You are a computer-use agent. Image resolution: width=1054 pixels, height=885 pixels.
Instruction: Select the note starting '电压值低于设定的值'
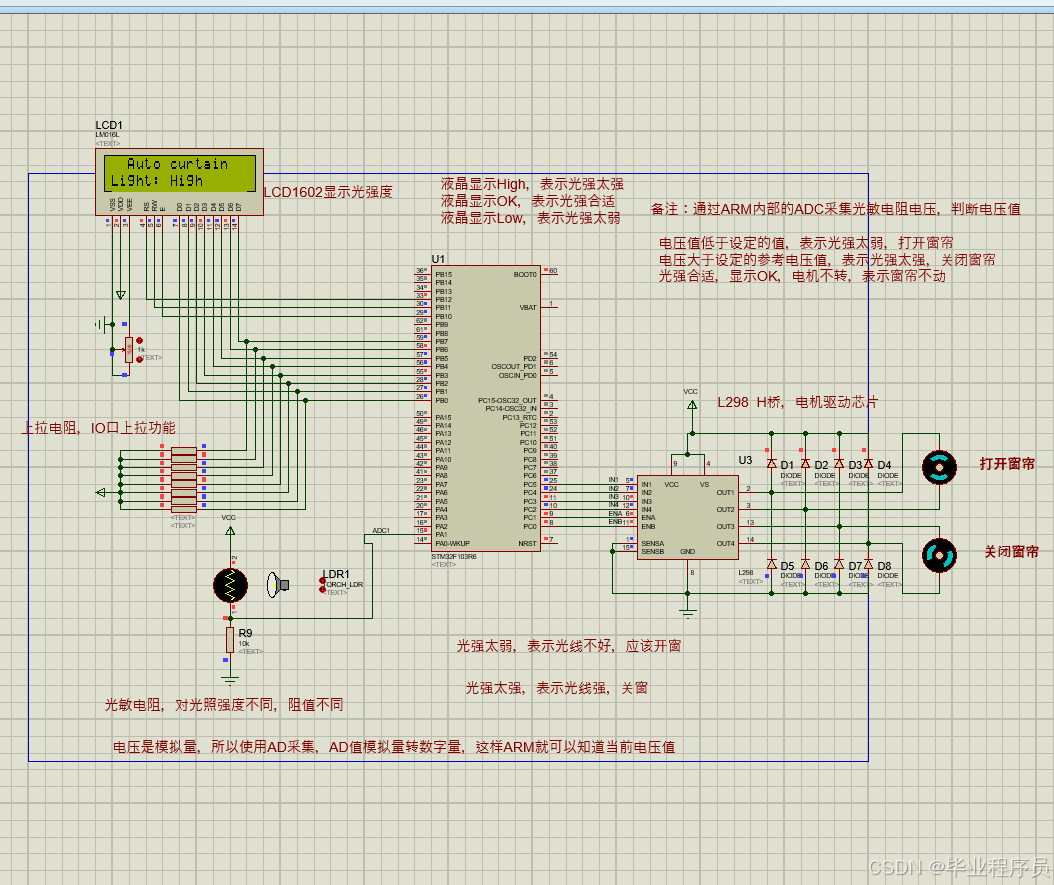[806, 243]
